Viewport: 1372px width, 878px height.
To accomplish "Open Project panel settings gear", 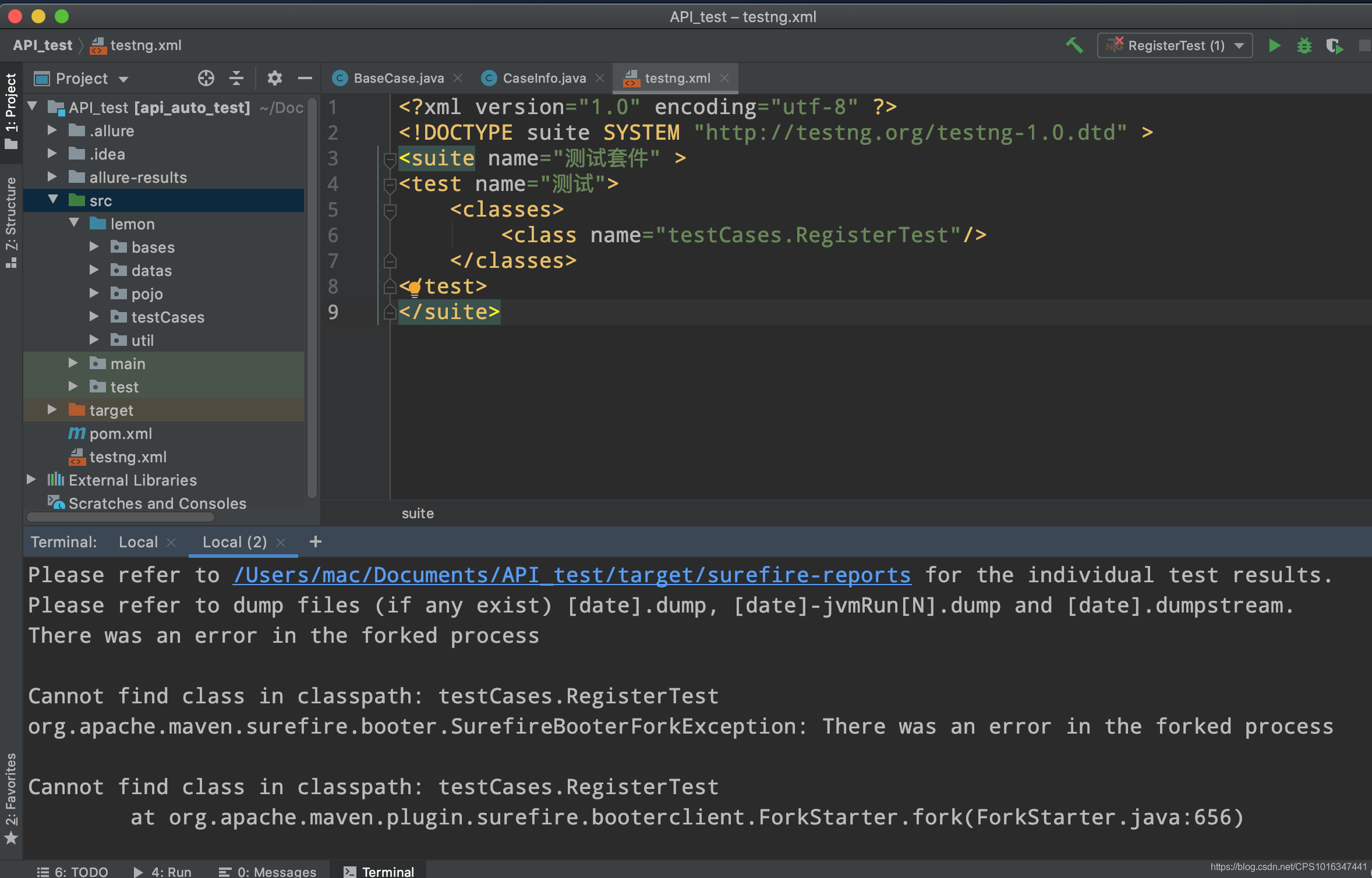I will (275, 78).
